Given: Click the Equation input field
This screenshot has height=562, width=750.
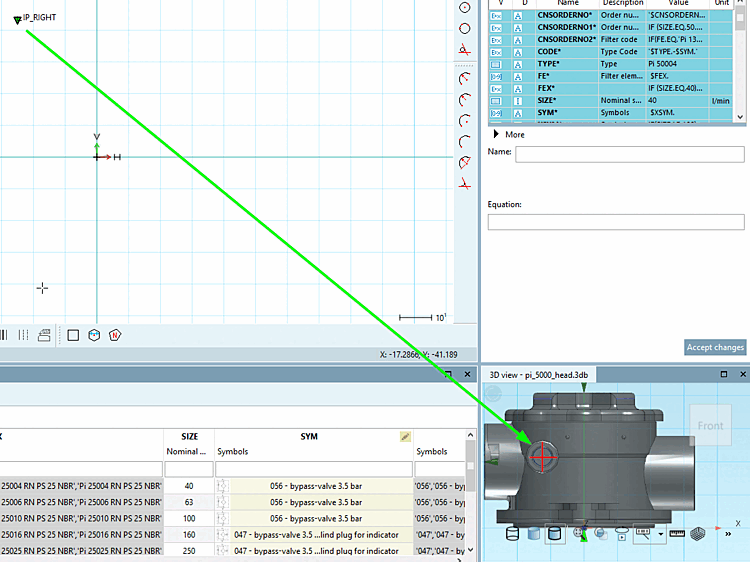Looking at the screenshot, I should 616,222.
